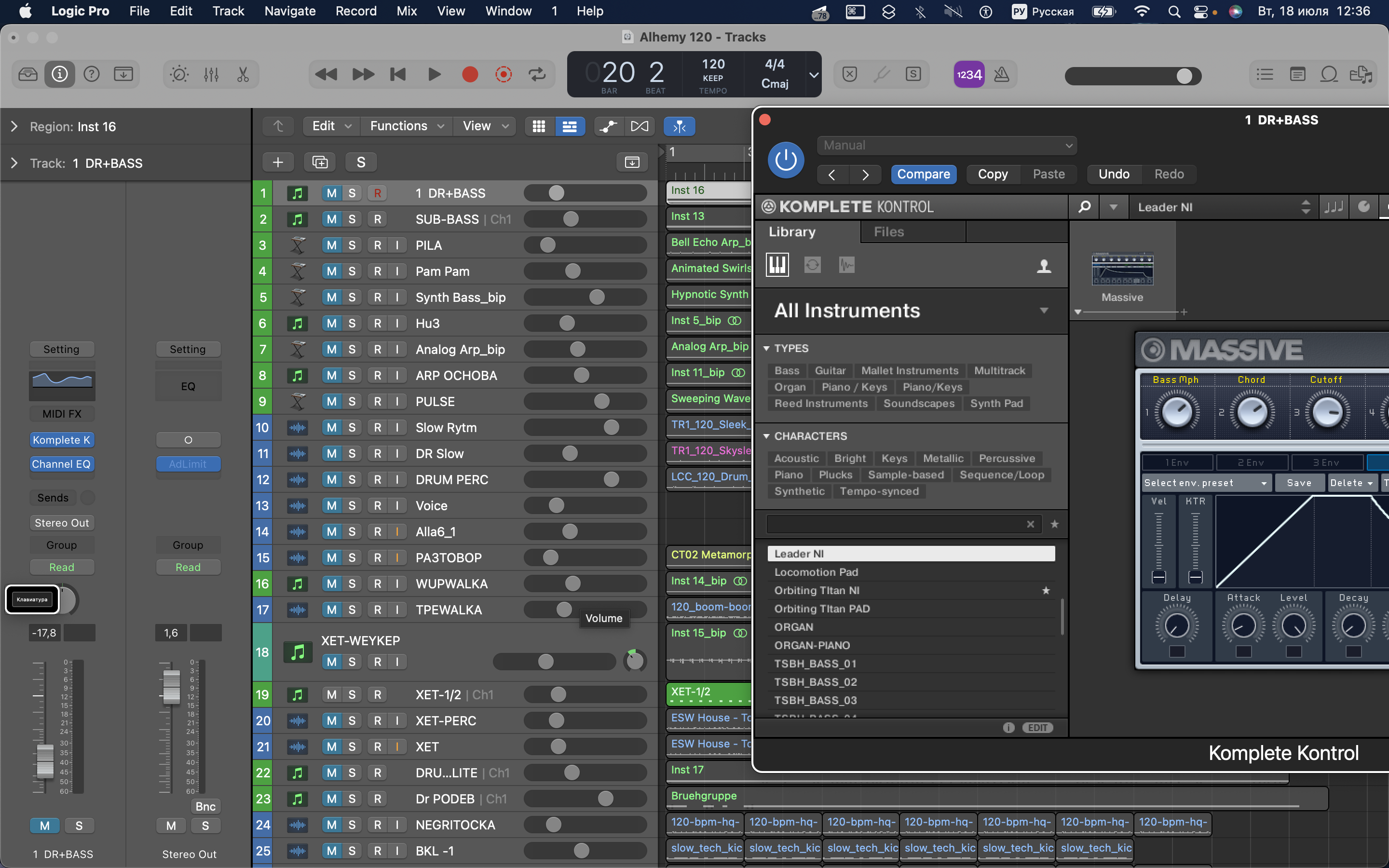
Task: Open Editors scissors icon
Action: (x=243, y=75)
